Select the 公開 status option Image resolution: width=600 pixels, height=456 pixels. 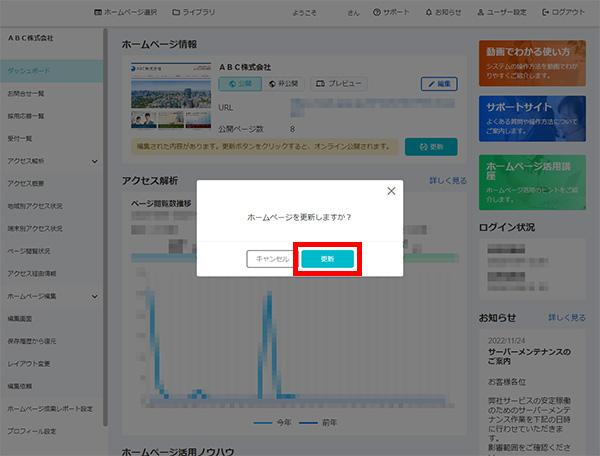click(239, 85)
